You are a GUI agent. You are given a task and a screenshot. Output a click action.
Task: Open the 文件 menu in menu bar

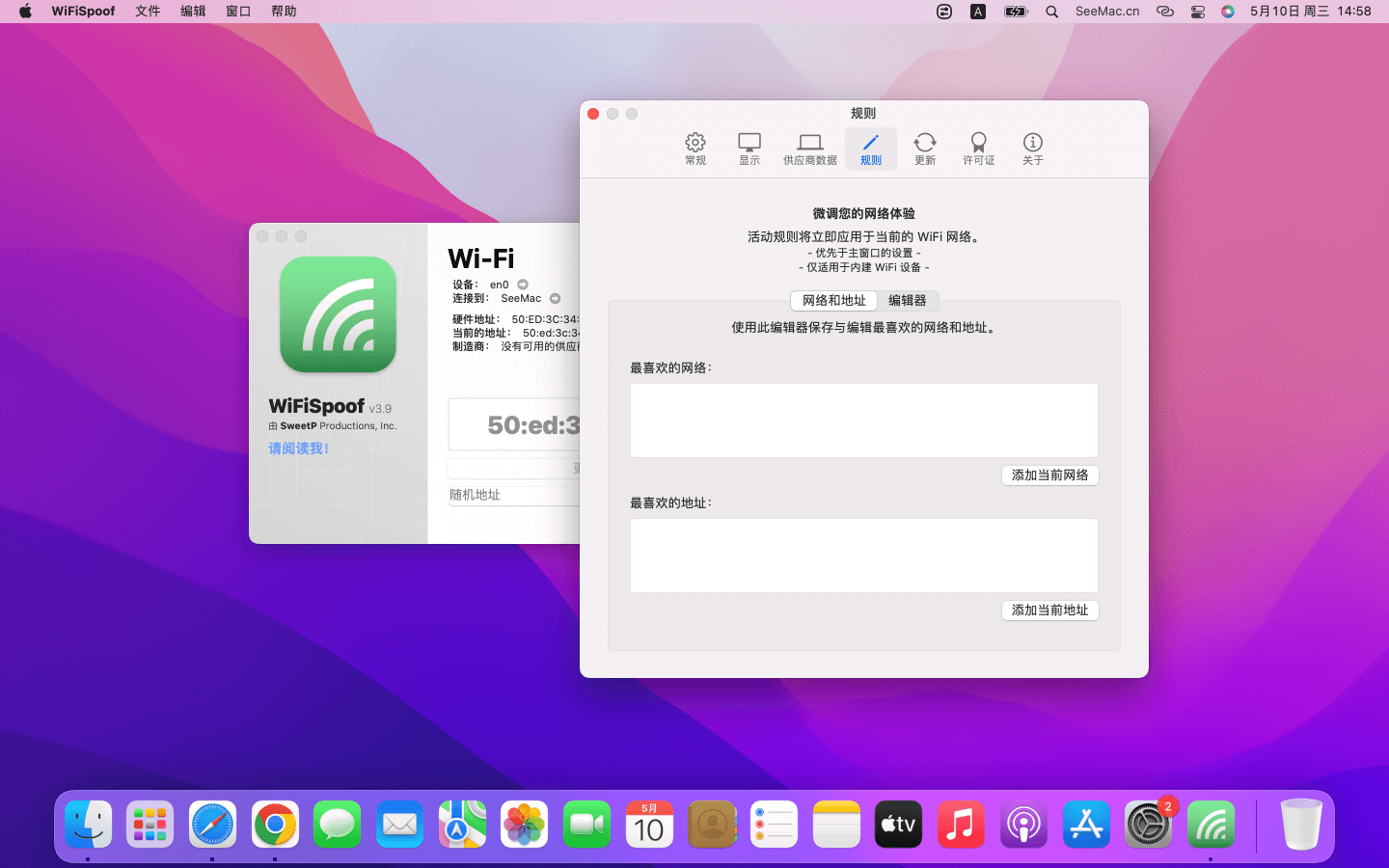(x=148, y=12)
